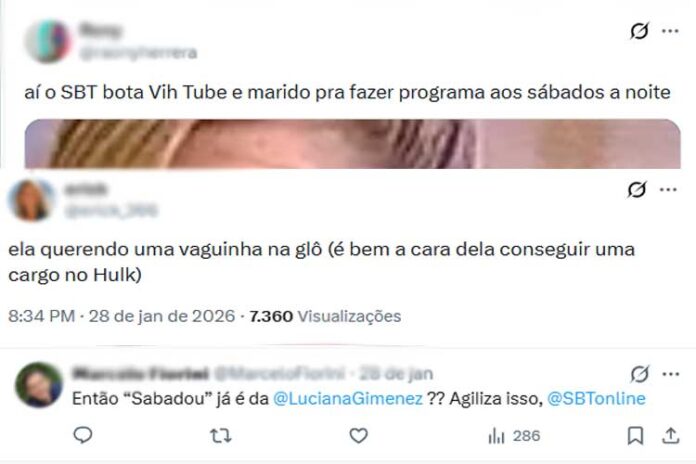Screen dimensions: 696x464
Task: Open the @LucianaGimenez mention link
Action: (x=348, y=398)
